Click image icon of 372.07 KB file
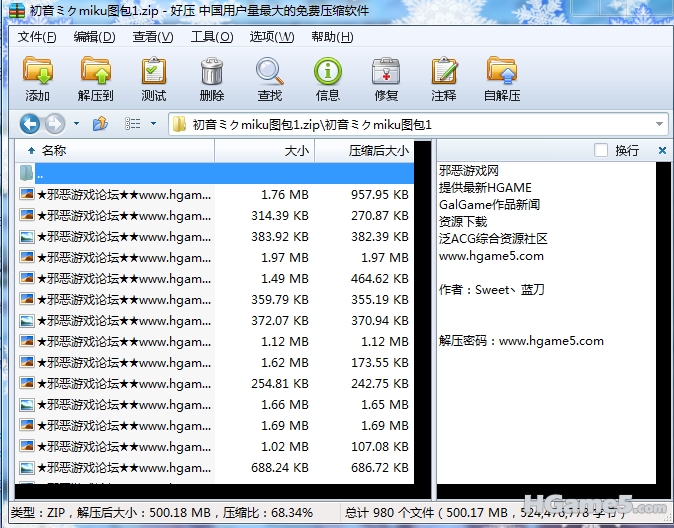Screen dimensions: 674x528 [x=27, y=320]
